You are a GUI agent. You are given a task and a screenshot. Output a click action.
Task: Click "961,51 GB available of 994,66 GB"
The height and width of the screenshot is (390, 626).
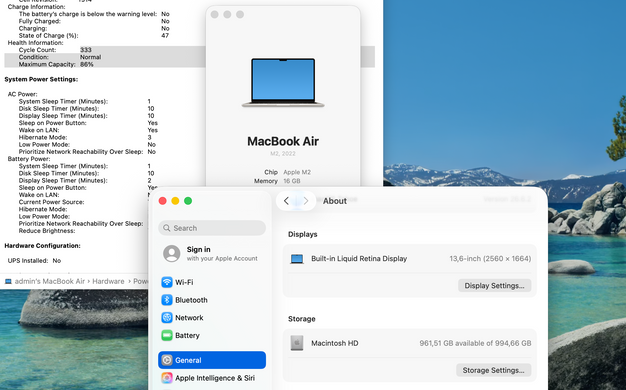[x=475, y=343]
